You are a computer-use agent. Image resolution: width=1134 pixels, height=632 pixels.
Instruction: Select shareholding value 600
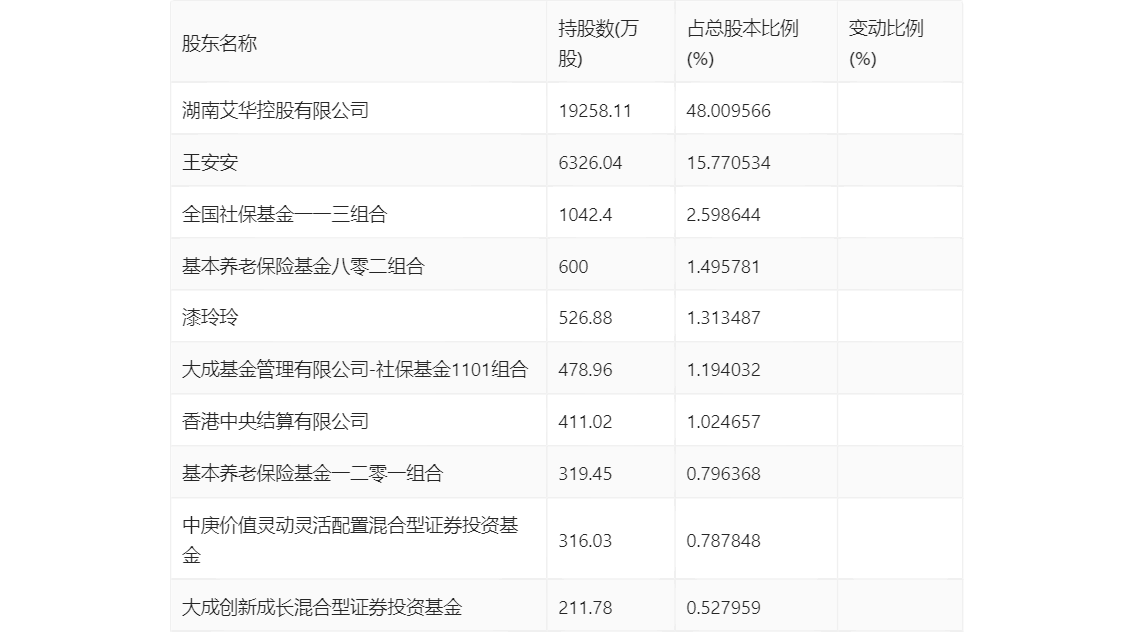(x=574, y=267)
